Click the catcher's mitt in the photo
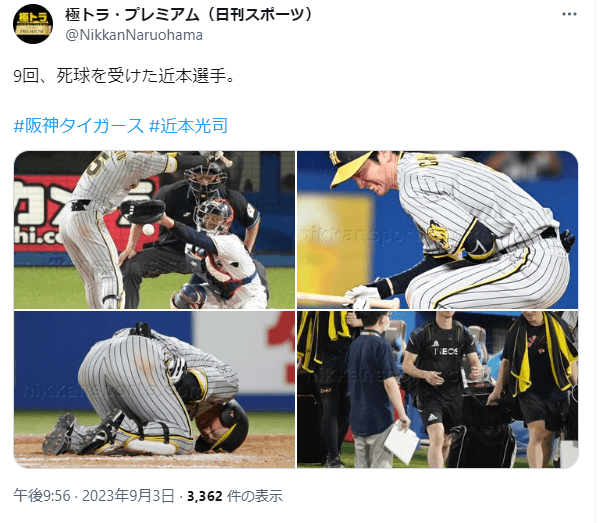This screenshot has width=599, height=523. click(142, 211)
